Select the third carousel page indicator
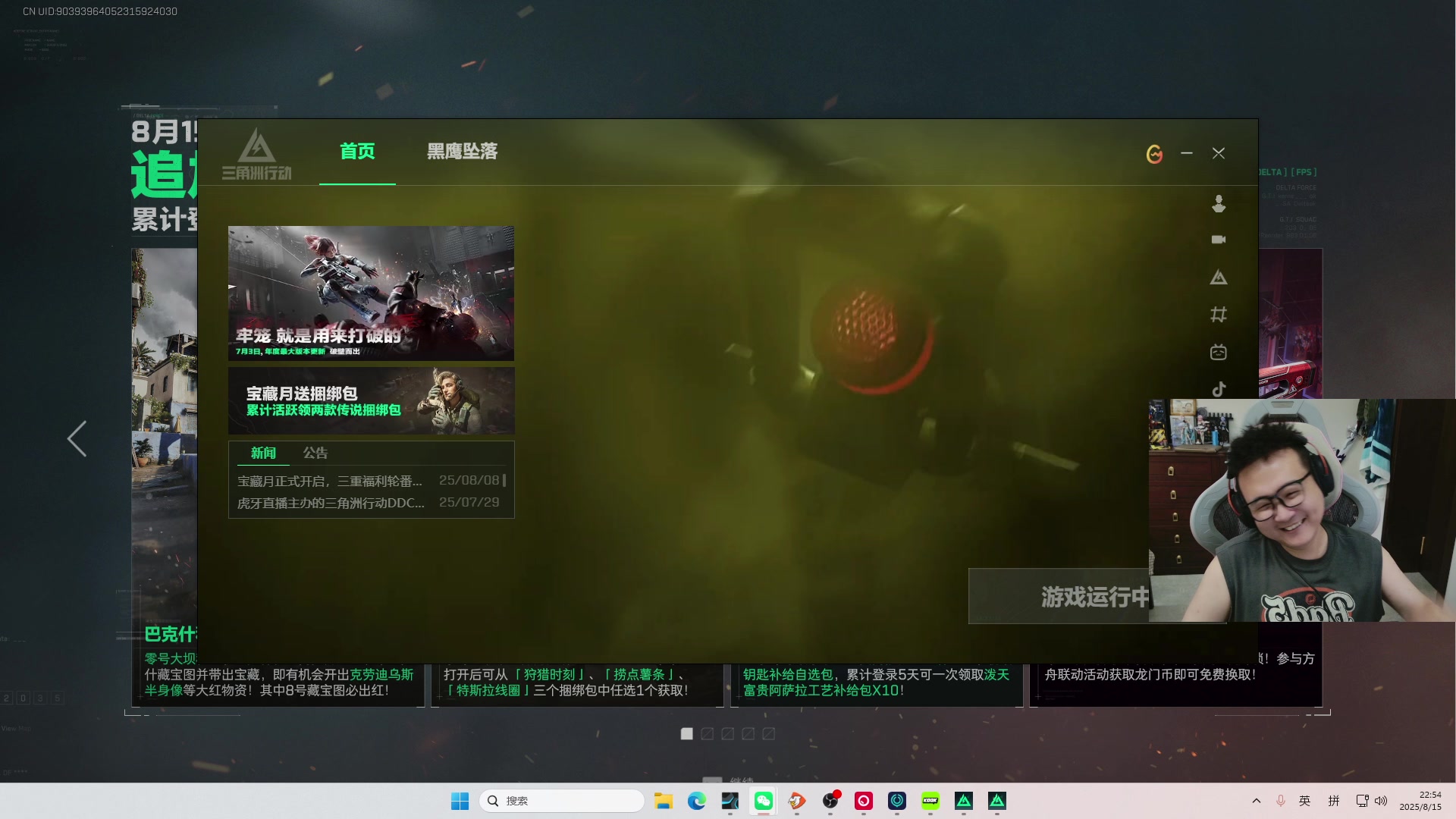This screenshot has height=819, width=1456. pyautogui.click(x=727, y=733)
